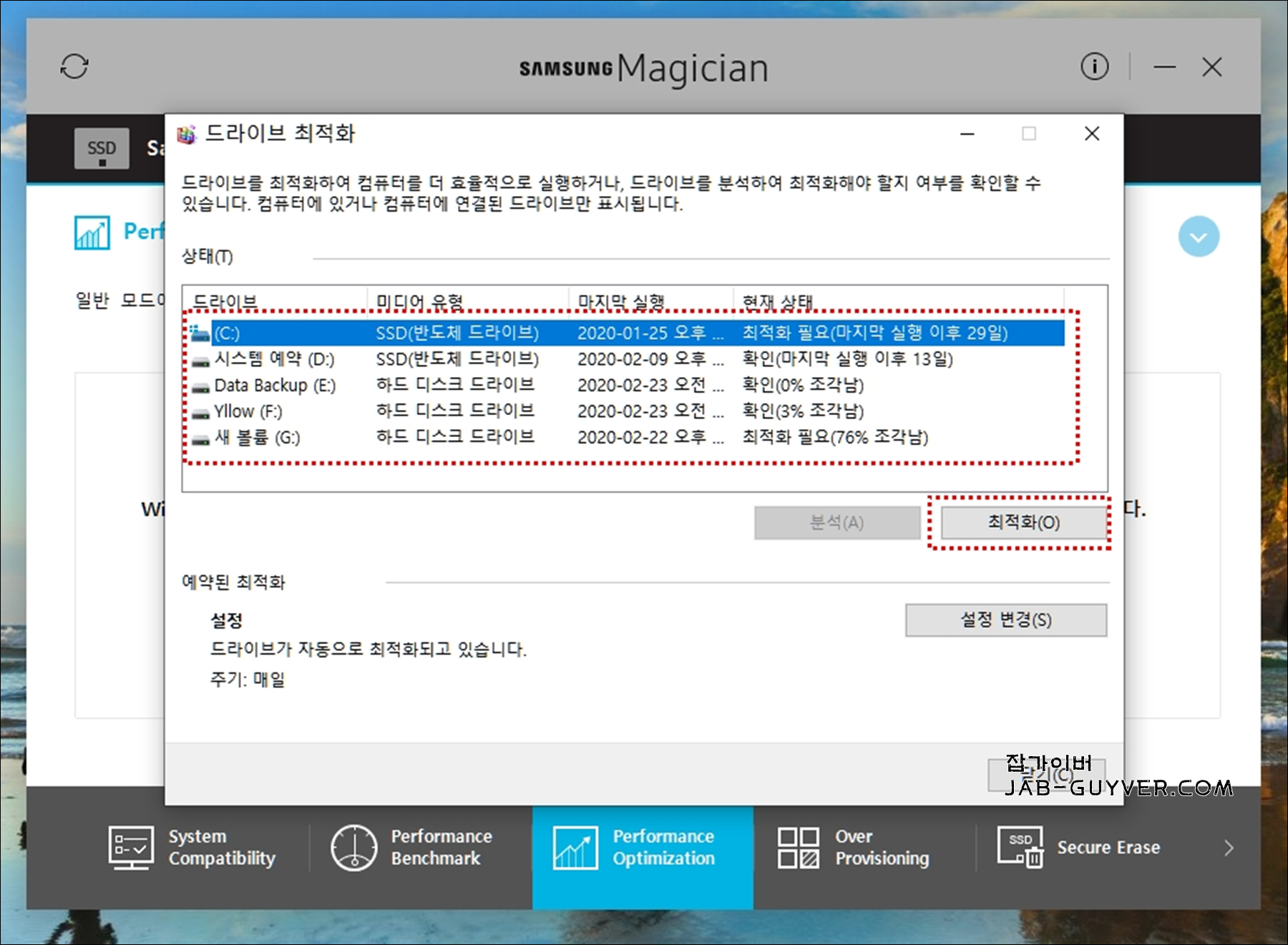Select the 시스템 예약 (D:) drive row
This screenshot has width=1288, height=945.
pos(627,359)
